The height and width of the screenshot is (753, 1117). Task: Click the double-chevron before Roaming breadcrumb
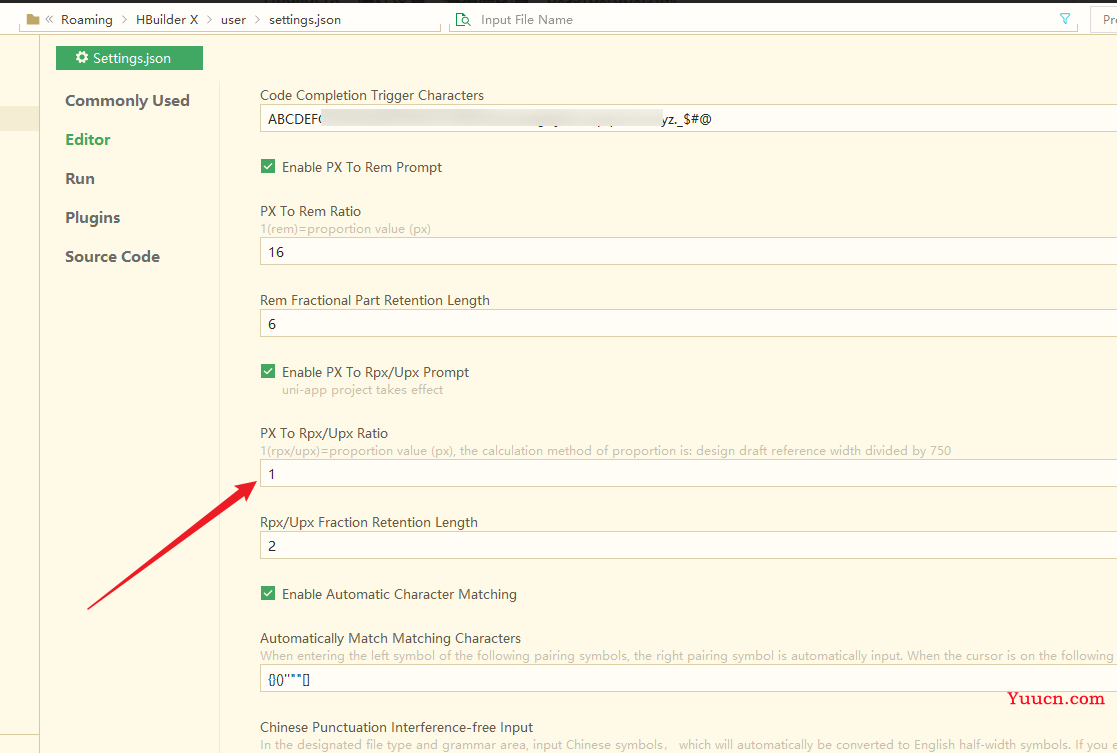[x=49, y=19]
